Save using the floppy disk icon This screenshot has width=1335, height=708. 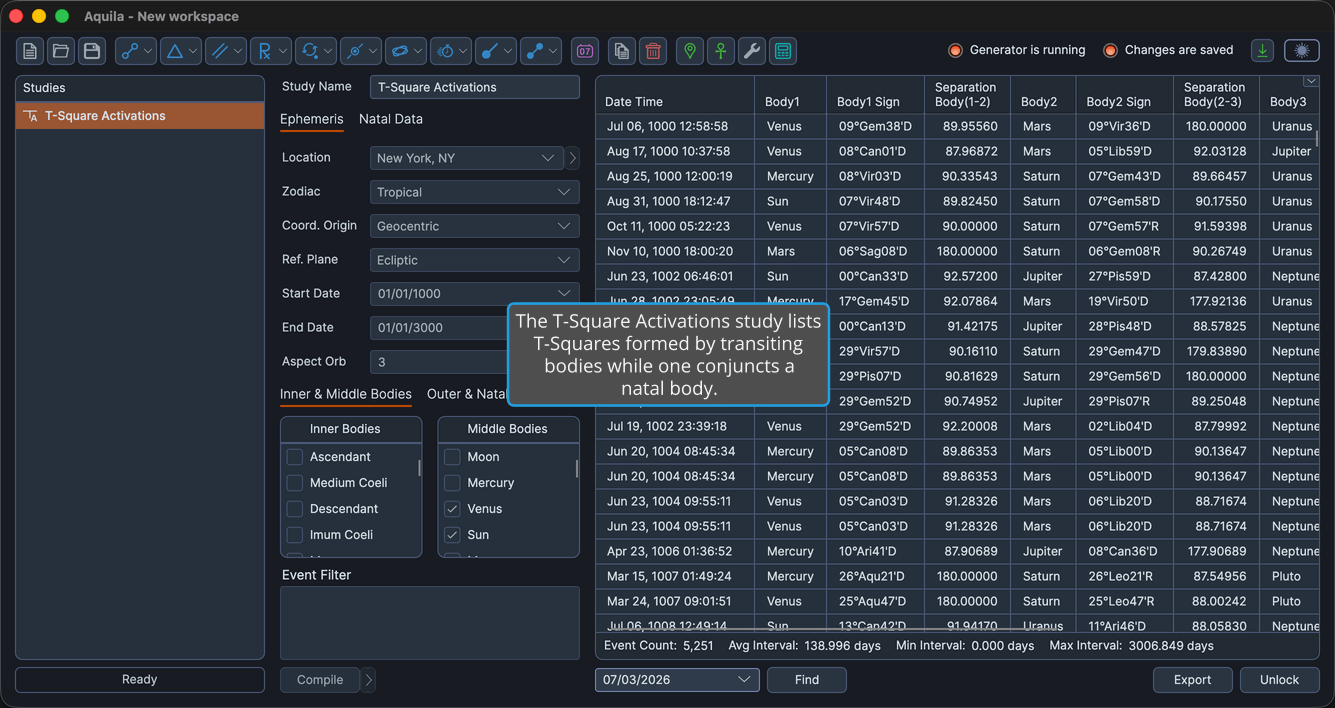(x=92, y=51)
